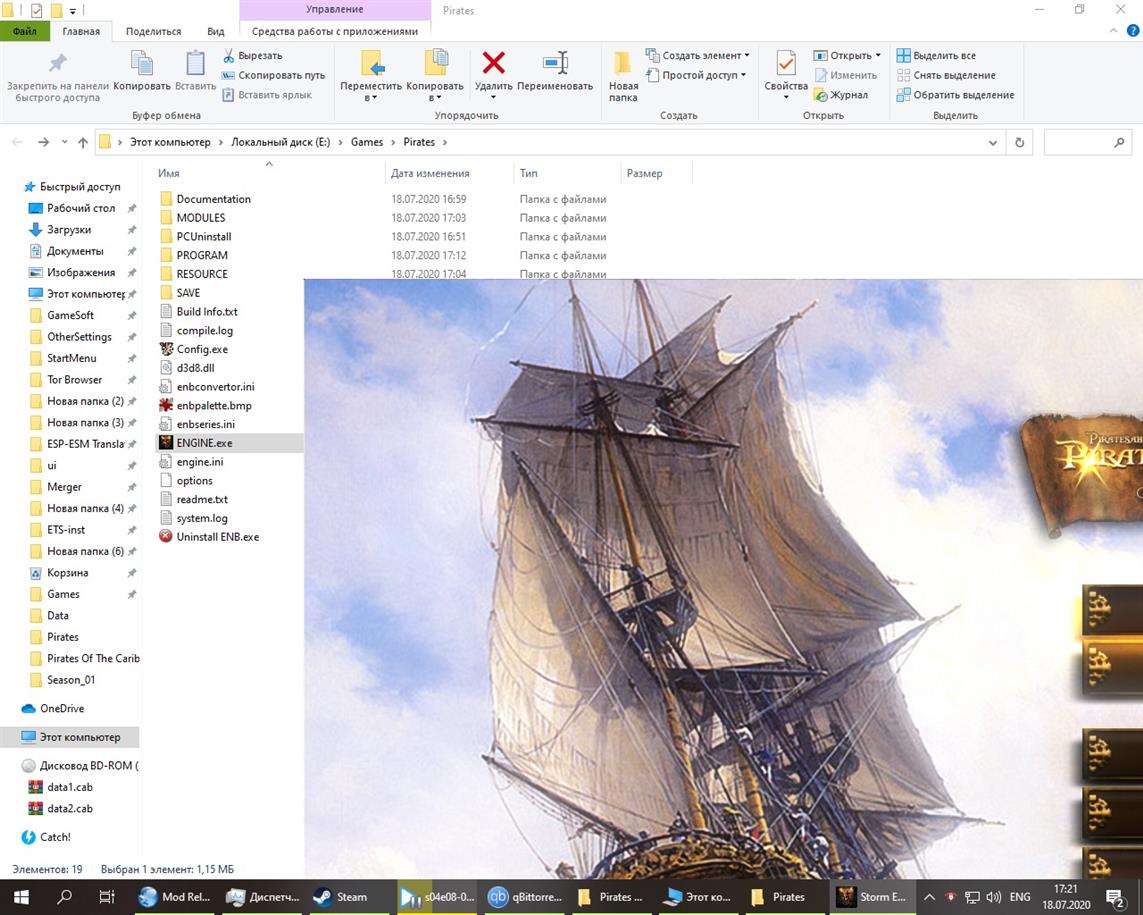Open recent locations dropdown arrow
This screenshot has width=1143, height=915.
click(64, 143)
